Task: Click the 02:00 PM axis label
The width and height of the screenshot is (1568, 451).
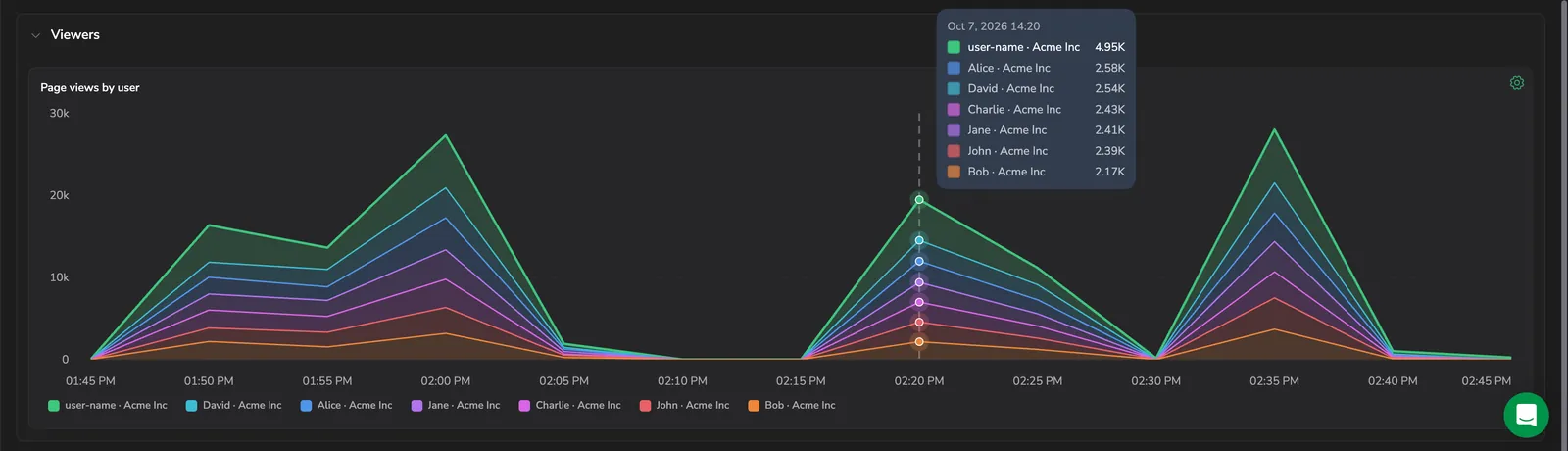Action: pos(446,381)
